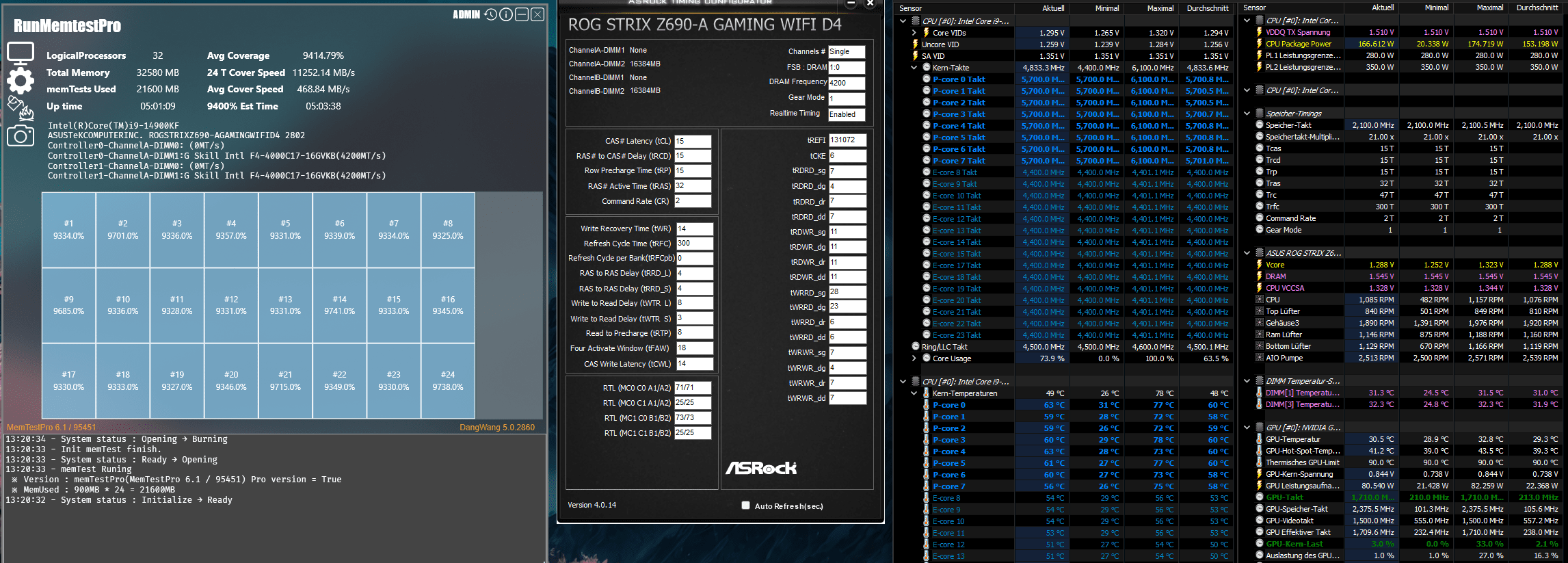Screen dimensions: 1568x563
Task: Click the icon beside Tcas row
Action: (1259, 148)
